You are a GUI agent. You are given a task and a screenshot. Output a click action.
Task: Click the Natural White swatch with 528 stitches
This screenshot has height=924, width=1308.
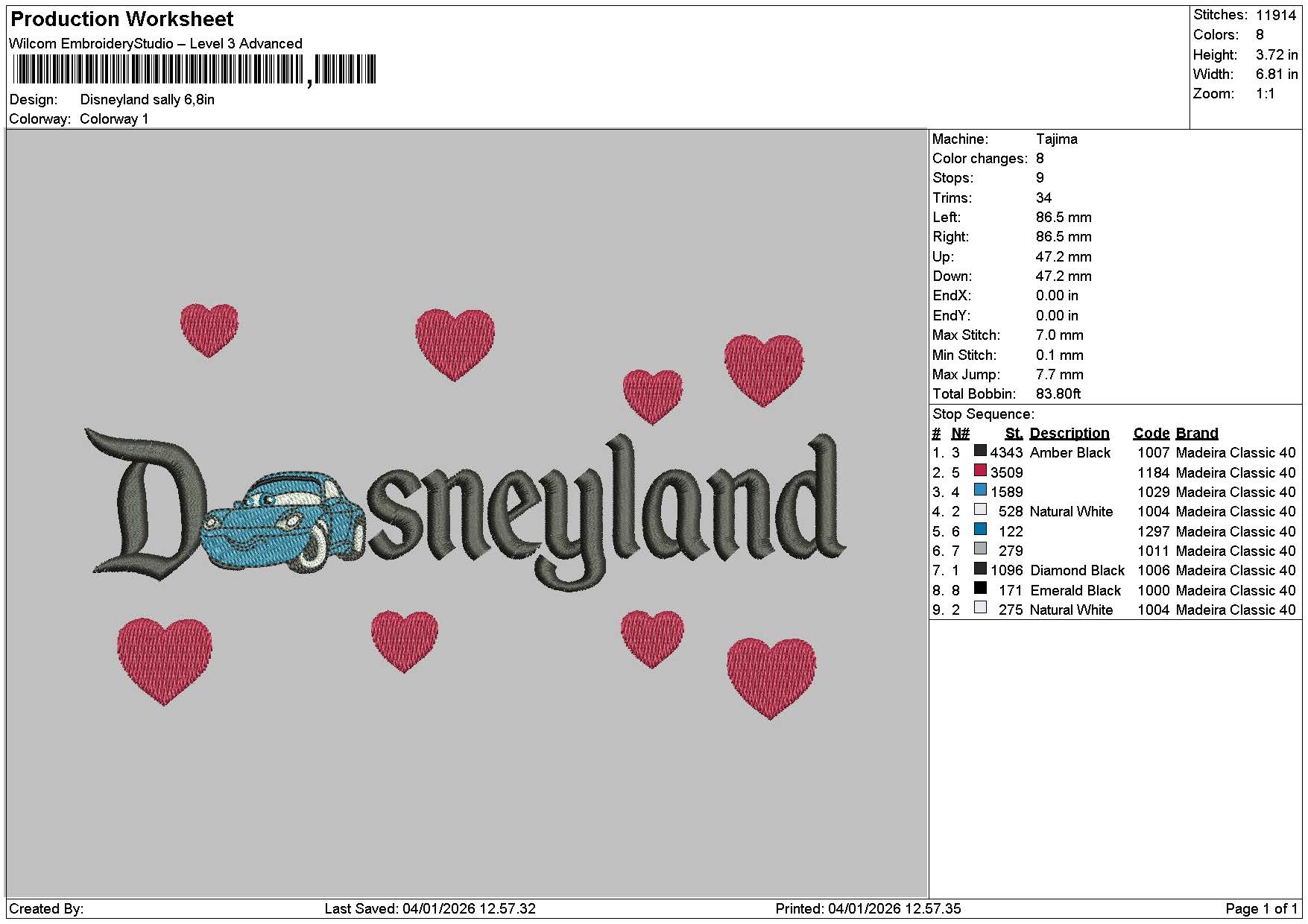click(x=980, y=510)
